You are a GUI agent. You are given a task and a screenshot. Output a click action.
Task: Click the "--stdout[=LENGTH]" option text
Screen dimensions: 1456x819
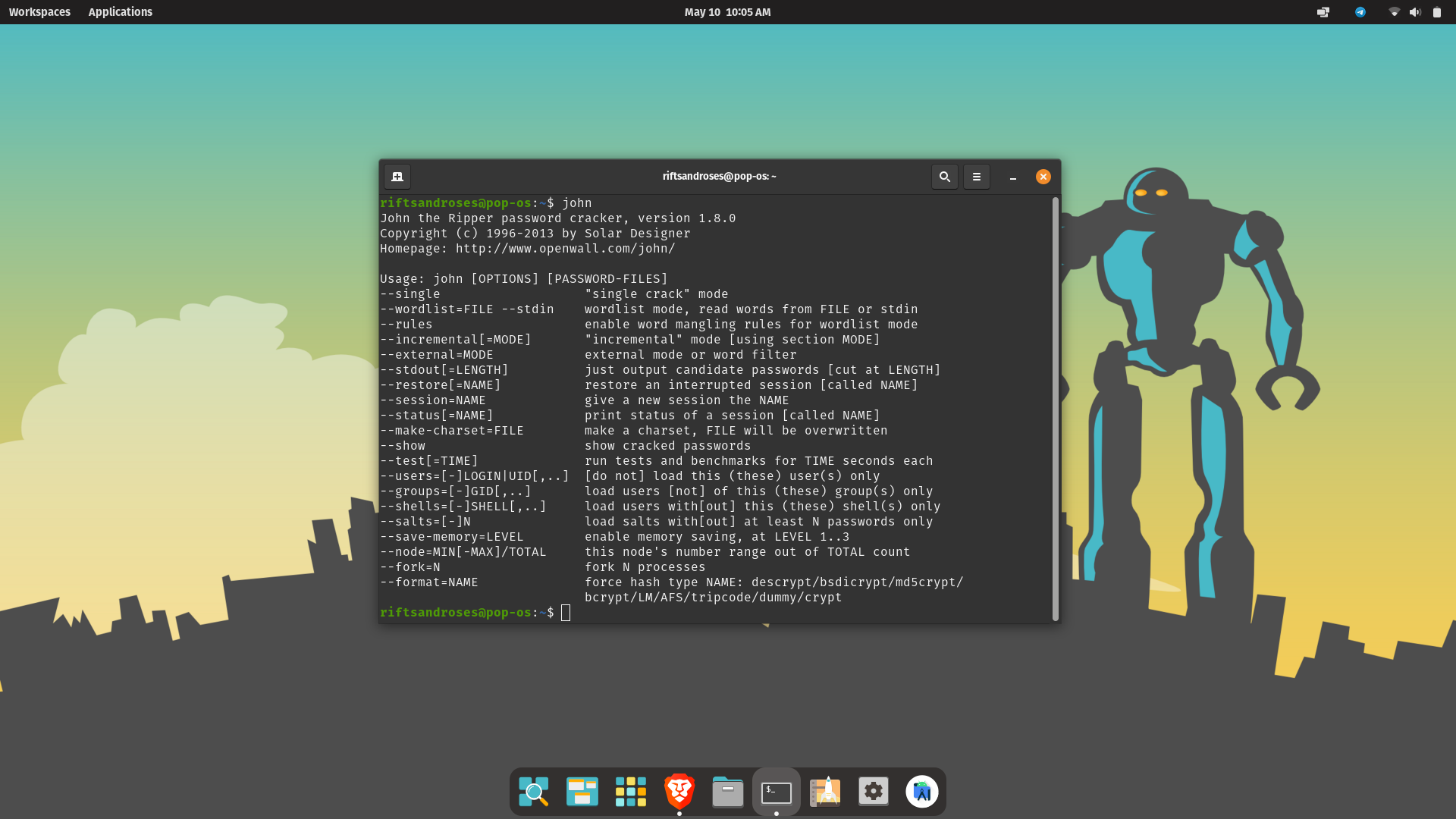pyautogui.click(x=444, y=370)
